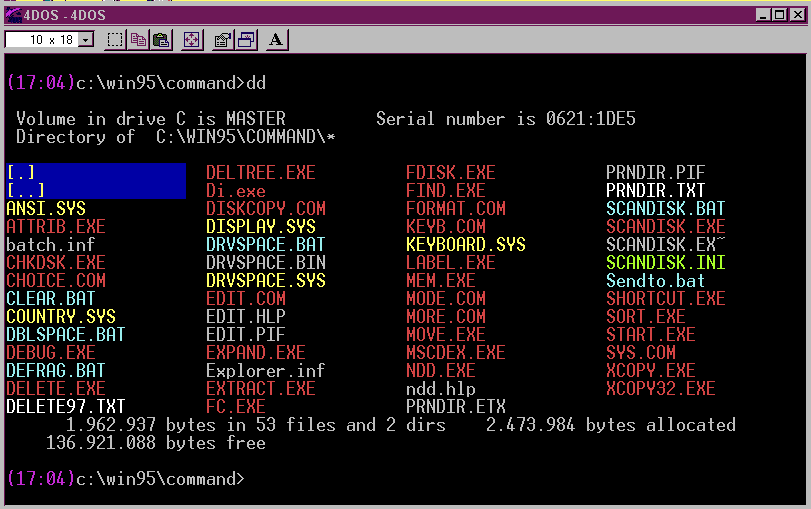The height and width of the screenshot is (509, 811).
Task: Click DEBUG.EXE file name
Action: [51, 352]
